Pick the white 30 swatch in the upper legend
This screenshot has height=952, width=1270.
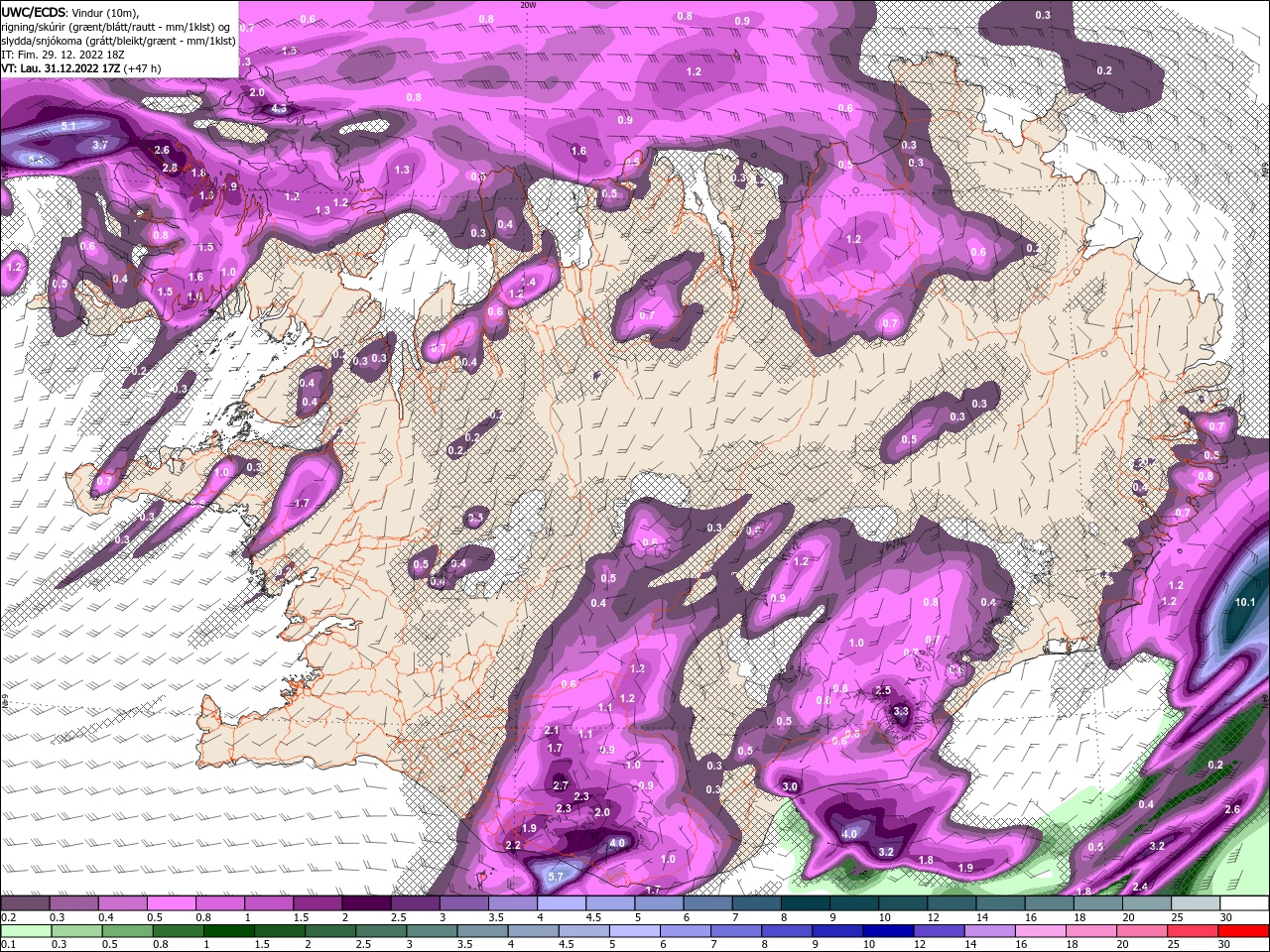(1245, 903)
